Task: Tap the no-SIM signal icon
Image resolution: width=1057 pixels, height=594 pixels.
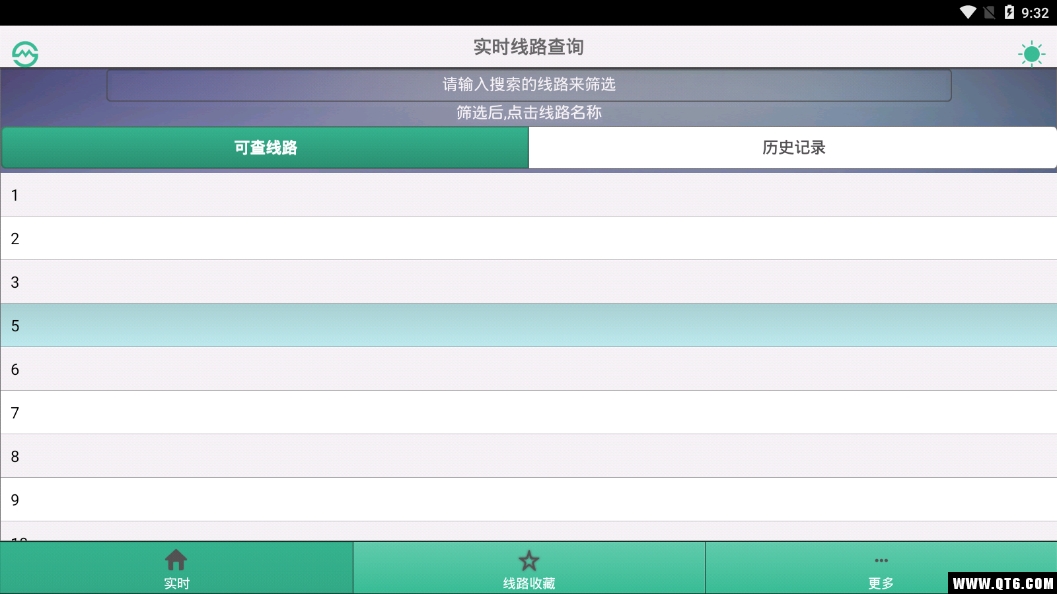Action: click(x=989, y=12)
